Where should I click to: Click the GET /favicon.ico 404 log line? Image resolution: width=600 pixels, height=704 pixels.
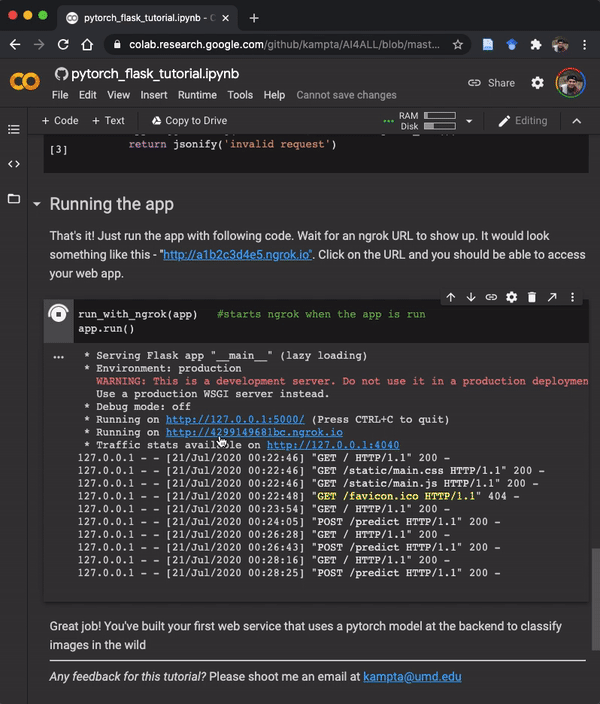tap(299, 496)
